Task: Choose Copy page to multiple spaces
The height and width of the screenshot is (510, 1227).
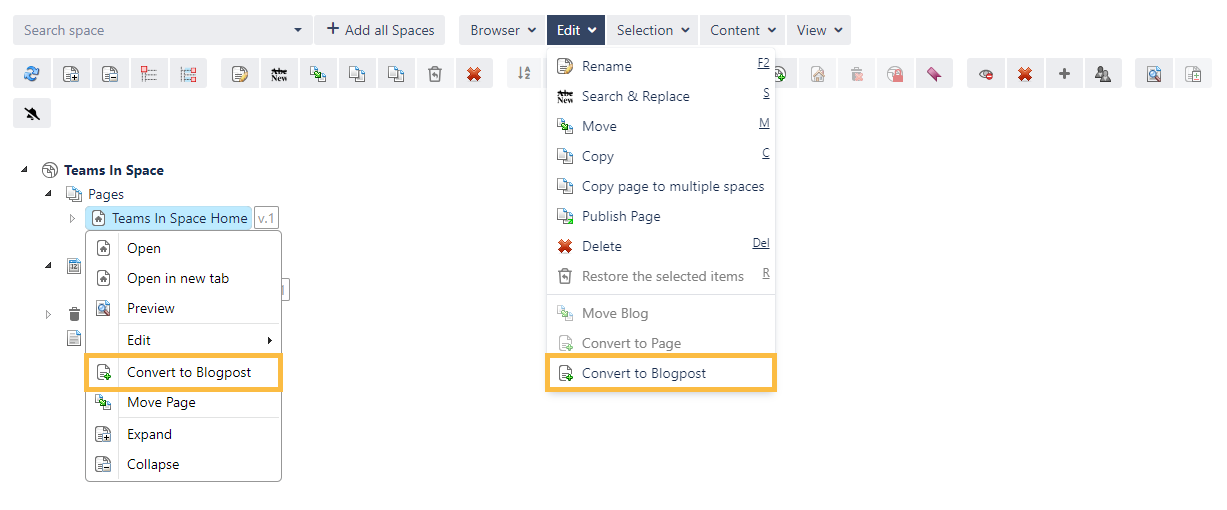Action: click(x=672, y=186)
